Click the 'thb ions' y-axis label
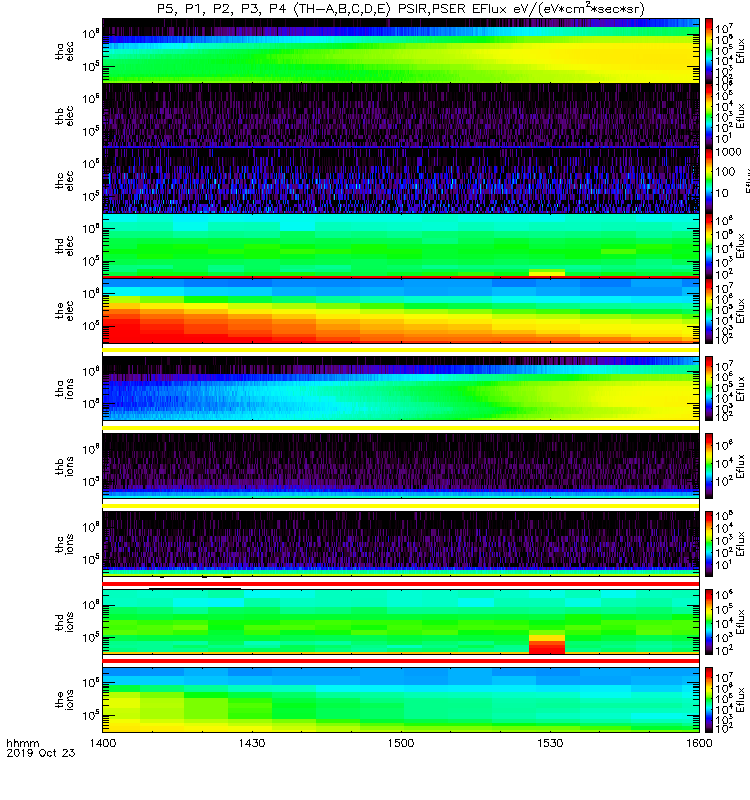750x800 pixels. point(64,466)
